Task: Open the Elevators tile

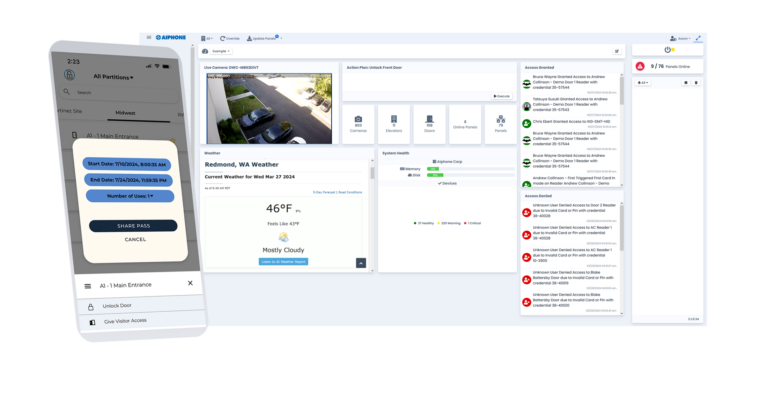Action: point(394,124)
